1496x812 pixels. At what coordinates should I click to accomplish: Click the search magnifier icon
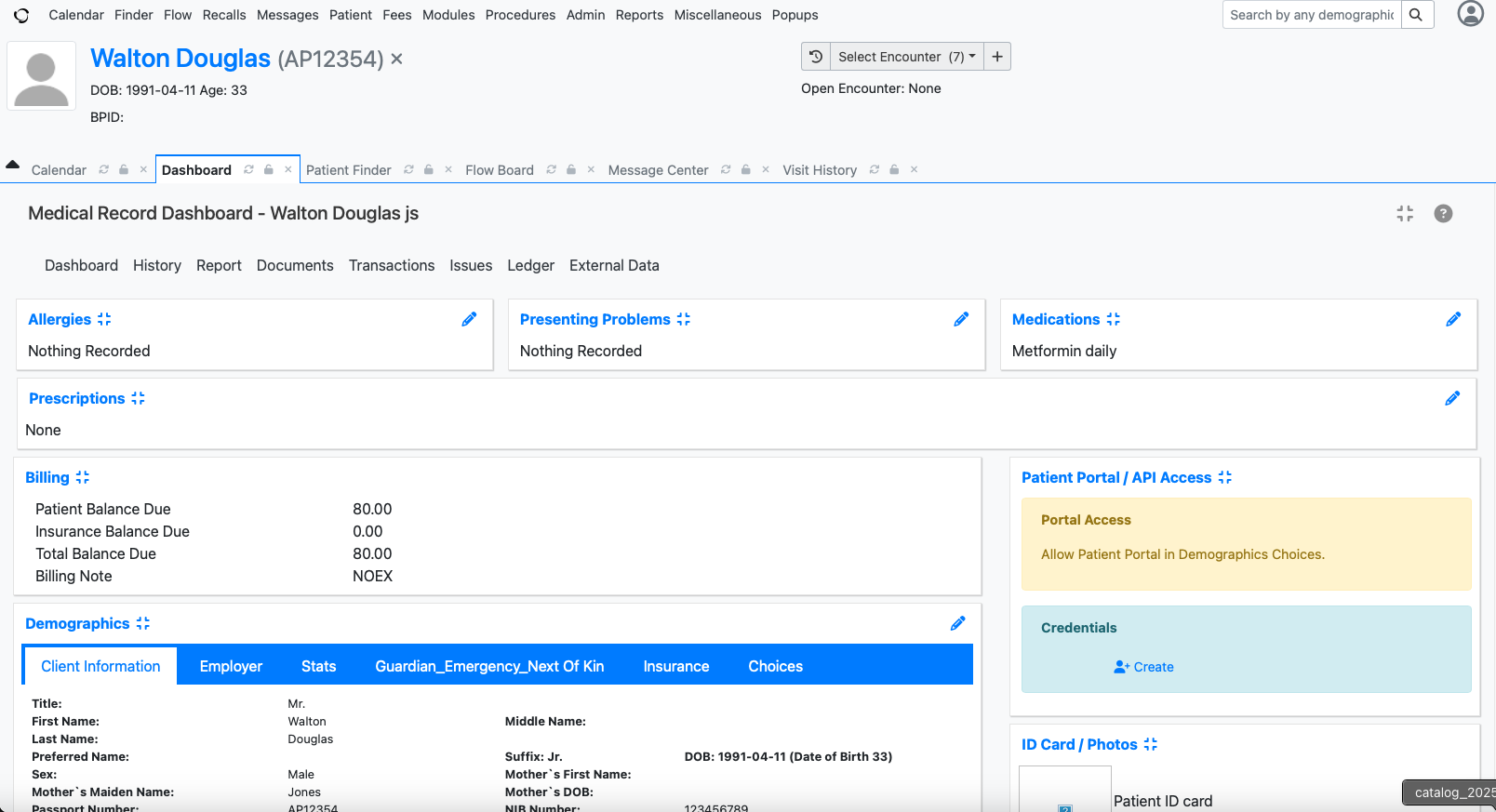click(x=1416, y=15)
